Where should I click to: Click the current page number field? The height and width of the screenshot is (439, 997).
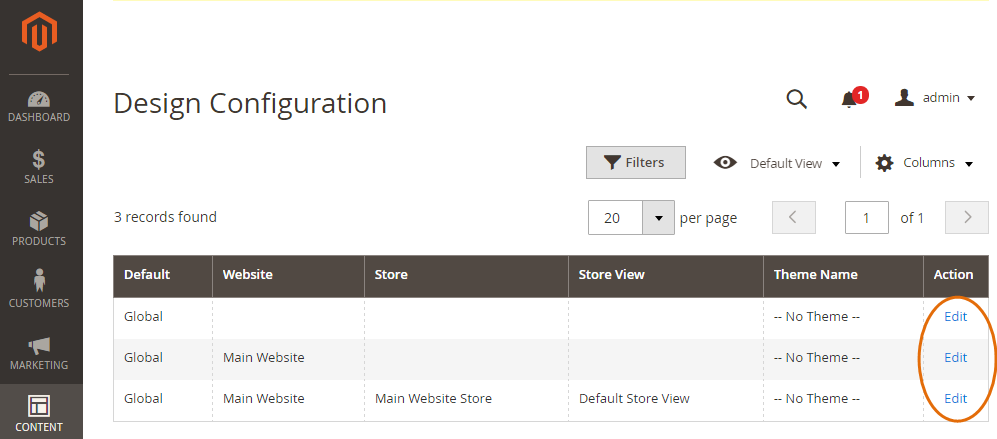tap(867, 218)
